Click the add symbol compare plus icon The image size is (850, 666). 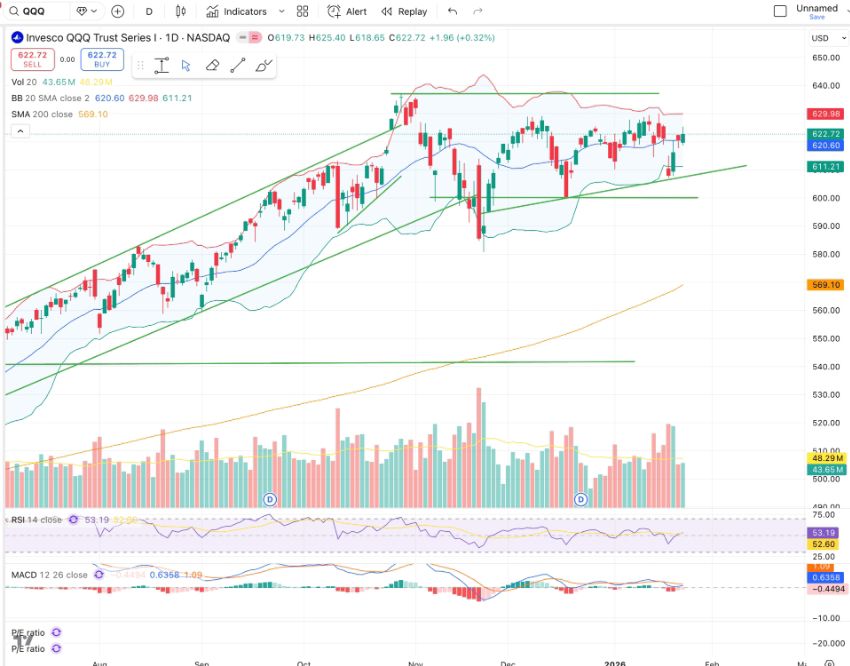[118, 12]
